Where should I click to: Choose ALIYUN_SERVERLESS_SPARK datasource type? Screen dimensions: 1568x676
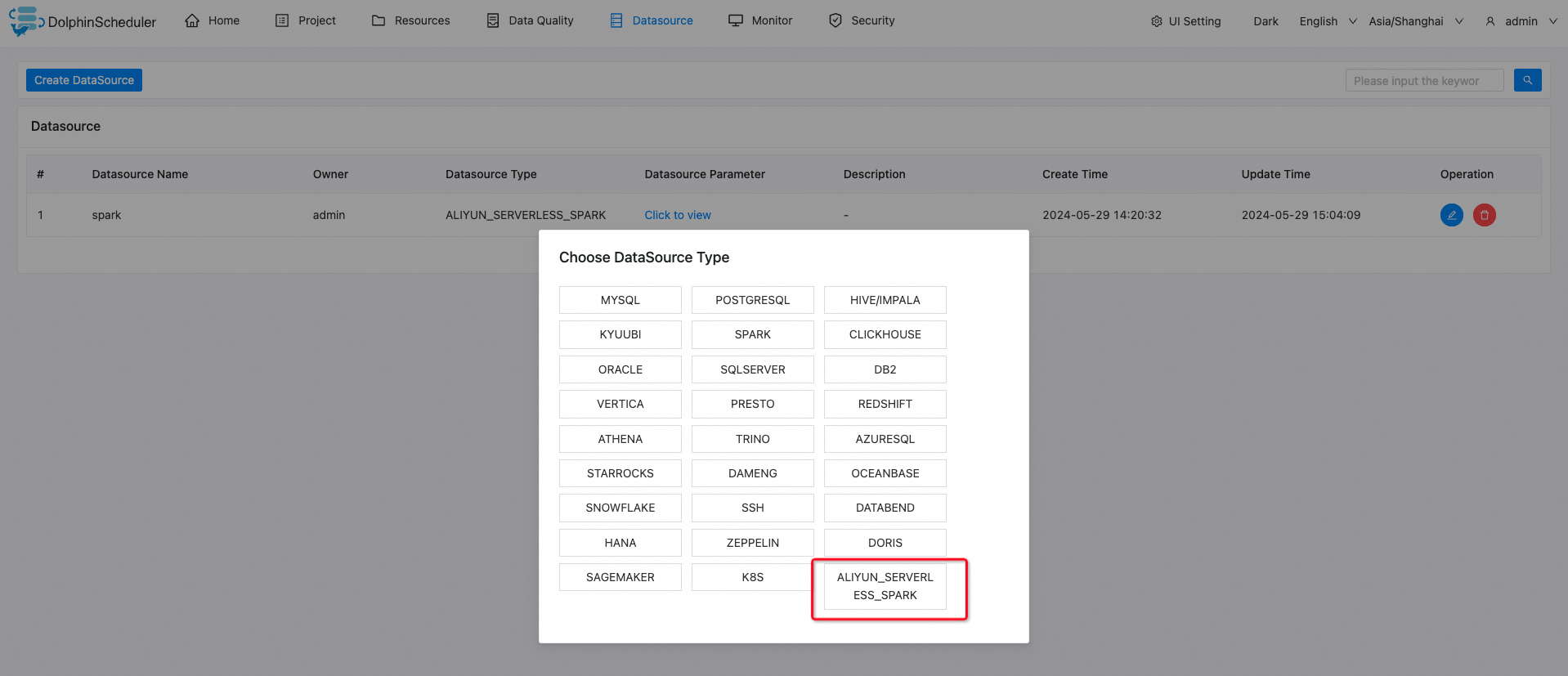[885, 586]
